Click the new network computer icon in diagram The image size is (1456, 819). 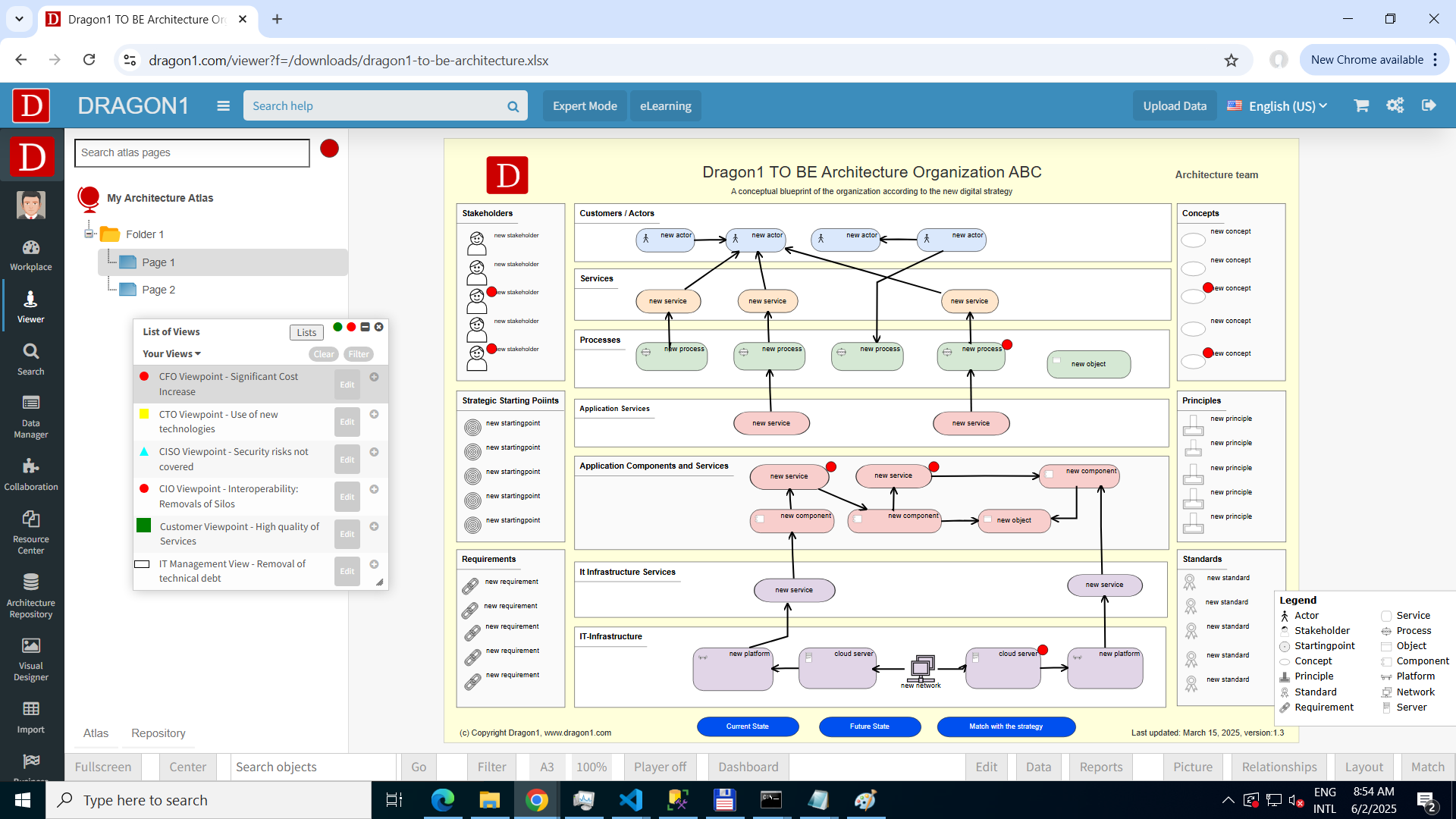pyautogui.click(x=922, y=667)
